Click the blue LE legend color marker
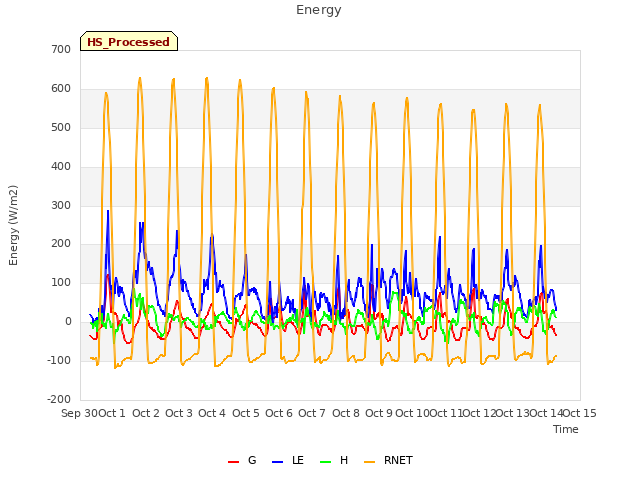This screenshot has width=640, height=480. click(277, 462)
